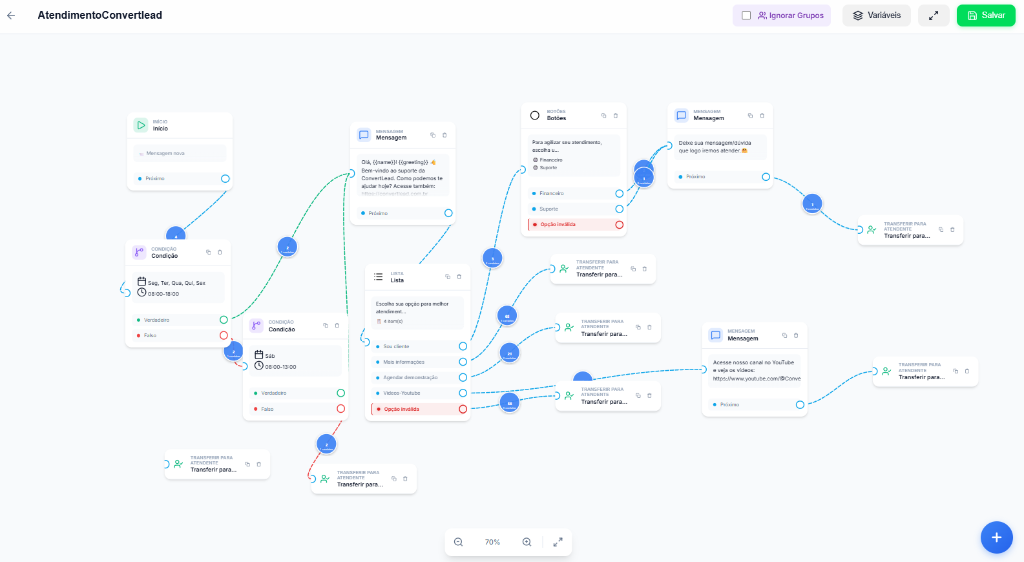
Task: Click the 'Seg, Ter, Qua, Qui, Sex' schedule text
Action: pos(176,283)
